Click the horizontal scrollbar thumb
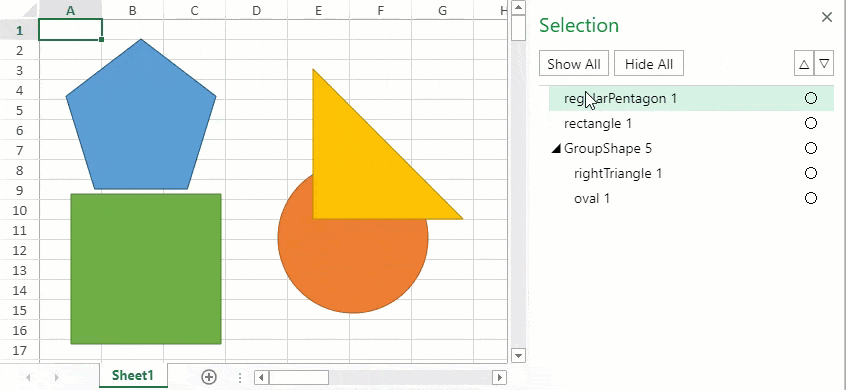The width and height of the screenshot is (846, 390). point(298,377)
